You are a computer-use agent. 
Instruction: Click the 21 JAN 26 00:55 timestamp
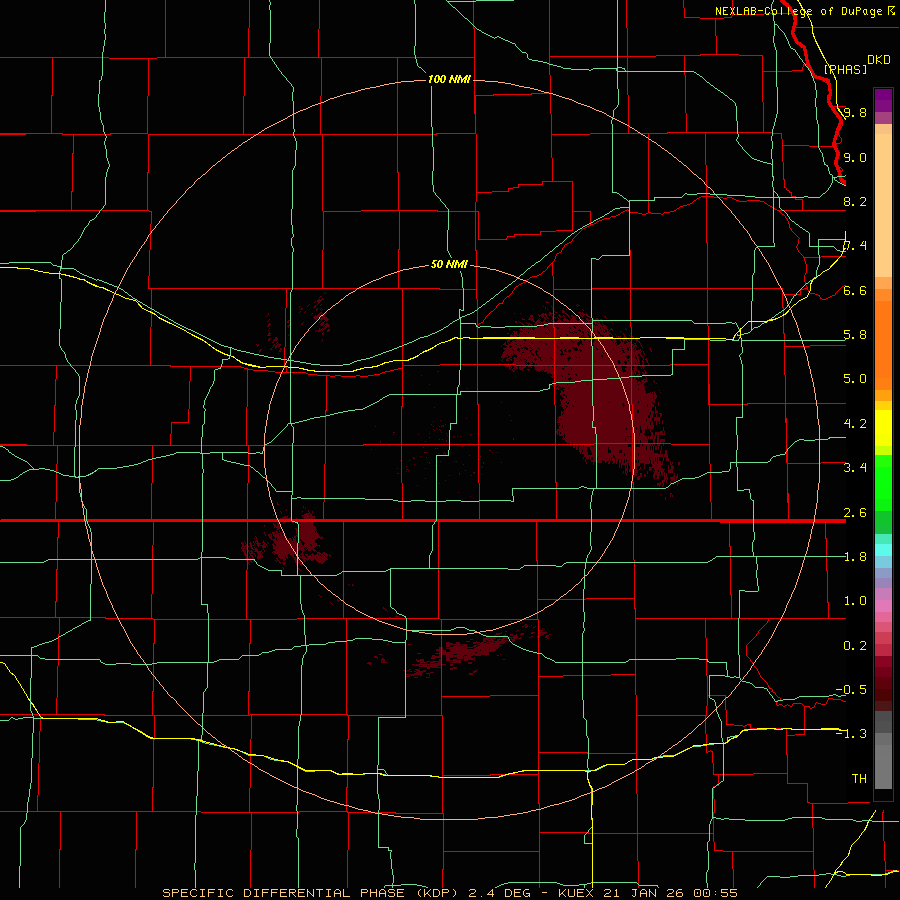pos(670,893)
